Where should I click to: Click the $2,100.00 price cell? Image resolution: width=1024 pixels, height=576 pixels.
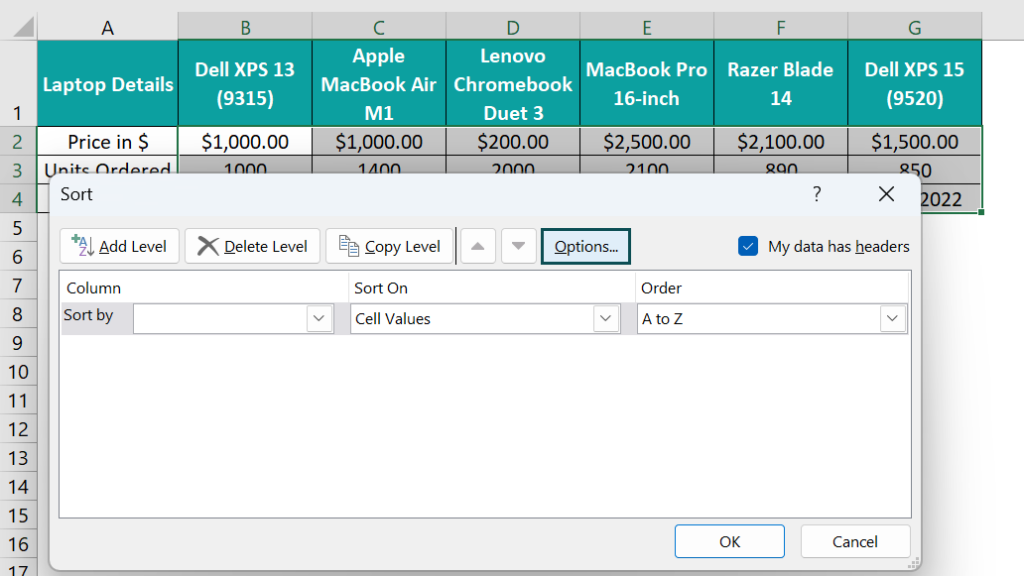click(x=780, y=142)
